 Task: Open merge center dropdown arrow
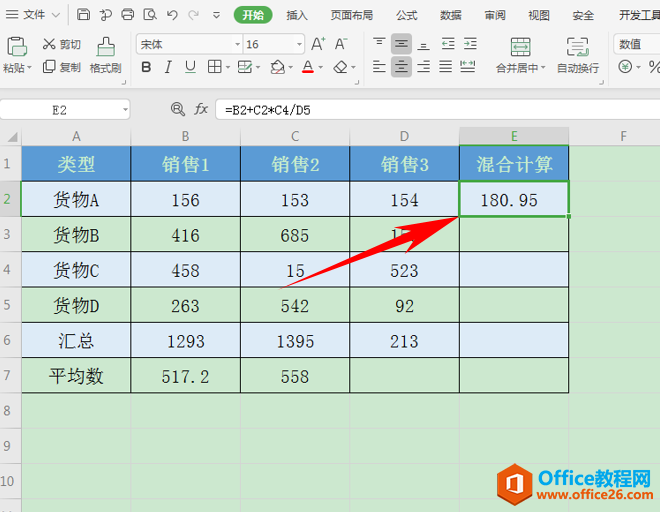click(543, 67)
